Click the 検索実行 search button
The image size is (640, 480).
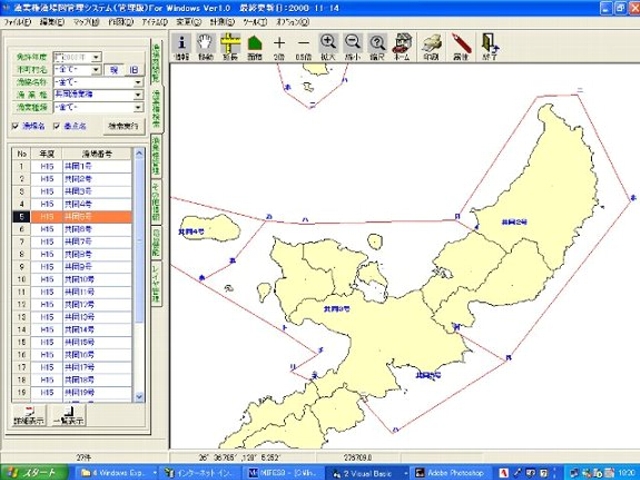[125, 126]
